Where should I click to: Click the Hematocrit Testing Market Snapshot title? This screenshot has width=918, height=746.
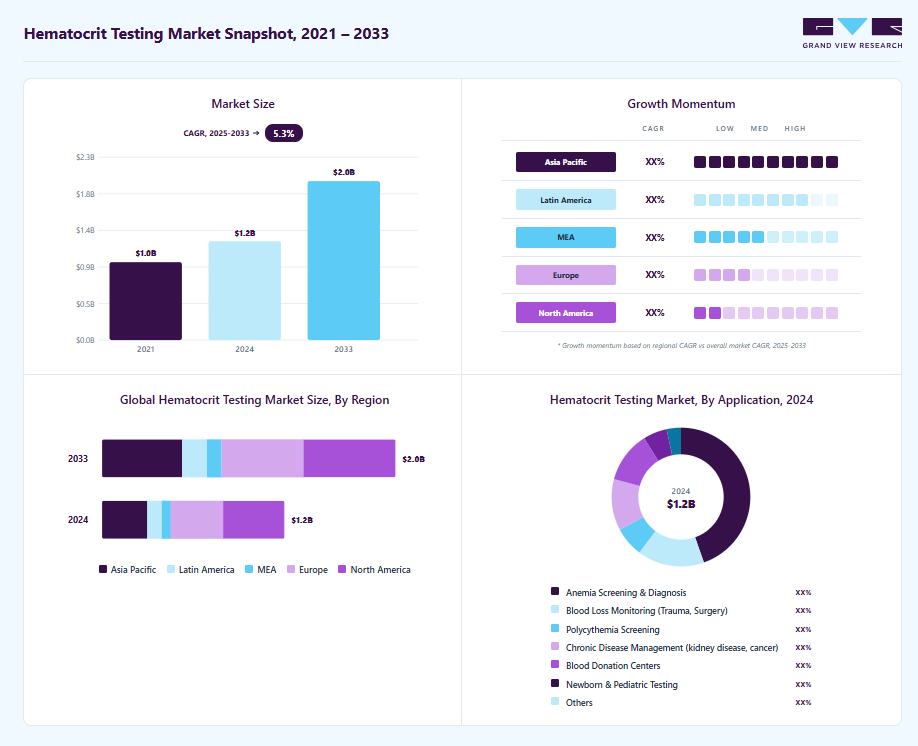(206, 33)
